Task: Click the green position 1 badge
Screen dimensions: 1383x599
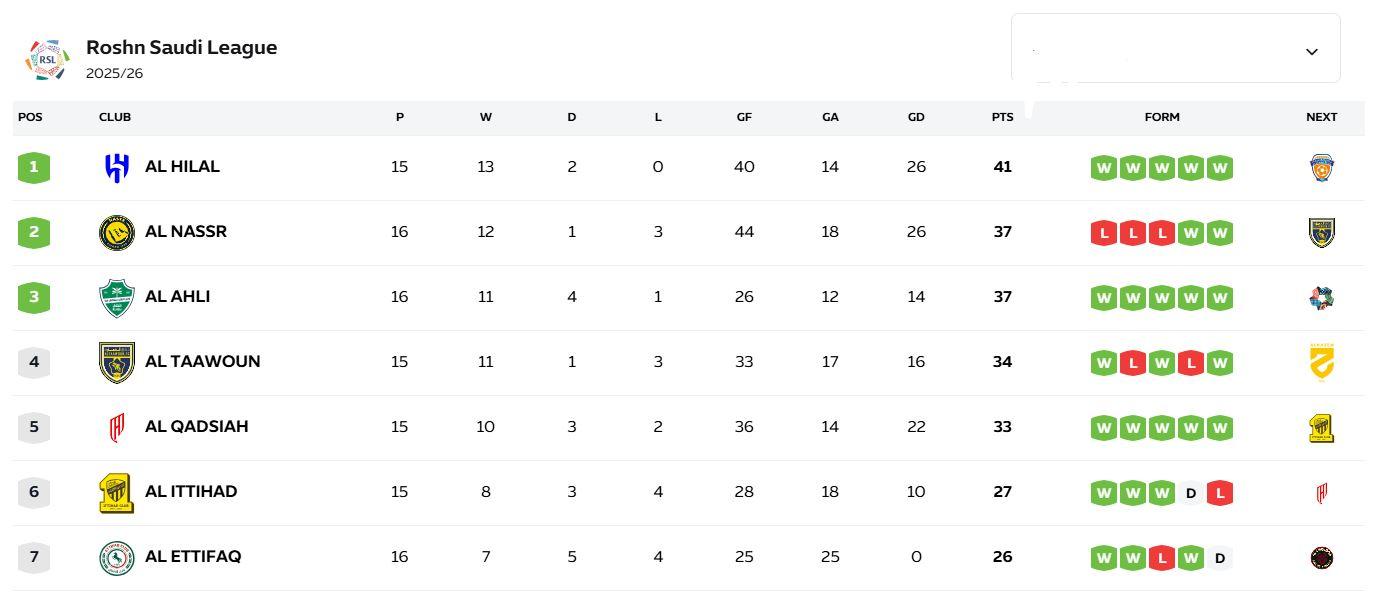Action: tap(33, 166)
